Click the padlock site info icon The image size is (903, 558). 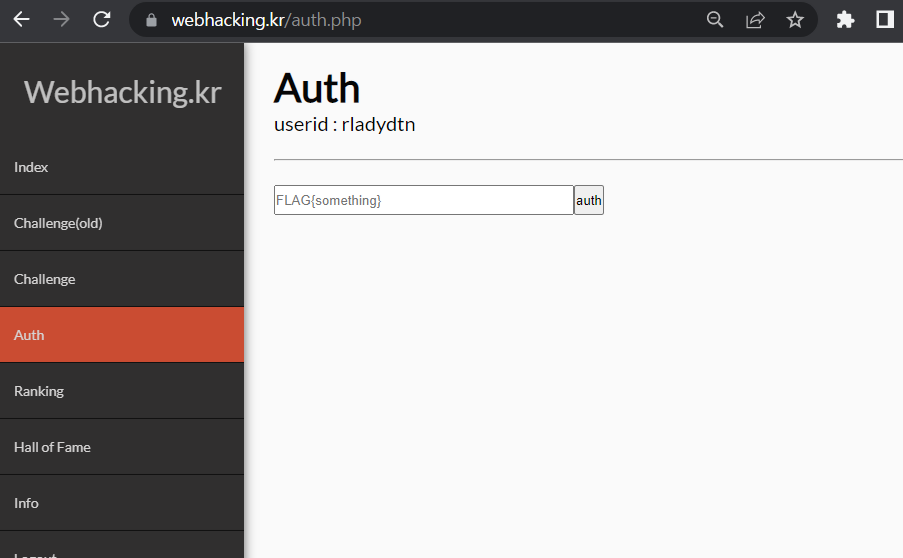coord(151,20)
